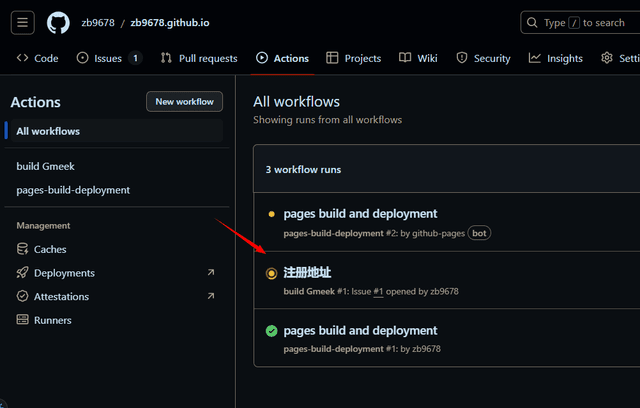The height and width of the screenshot is (408, 640).
Task: Open the hamburger navigation menu
Action: 23,22
